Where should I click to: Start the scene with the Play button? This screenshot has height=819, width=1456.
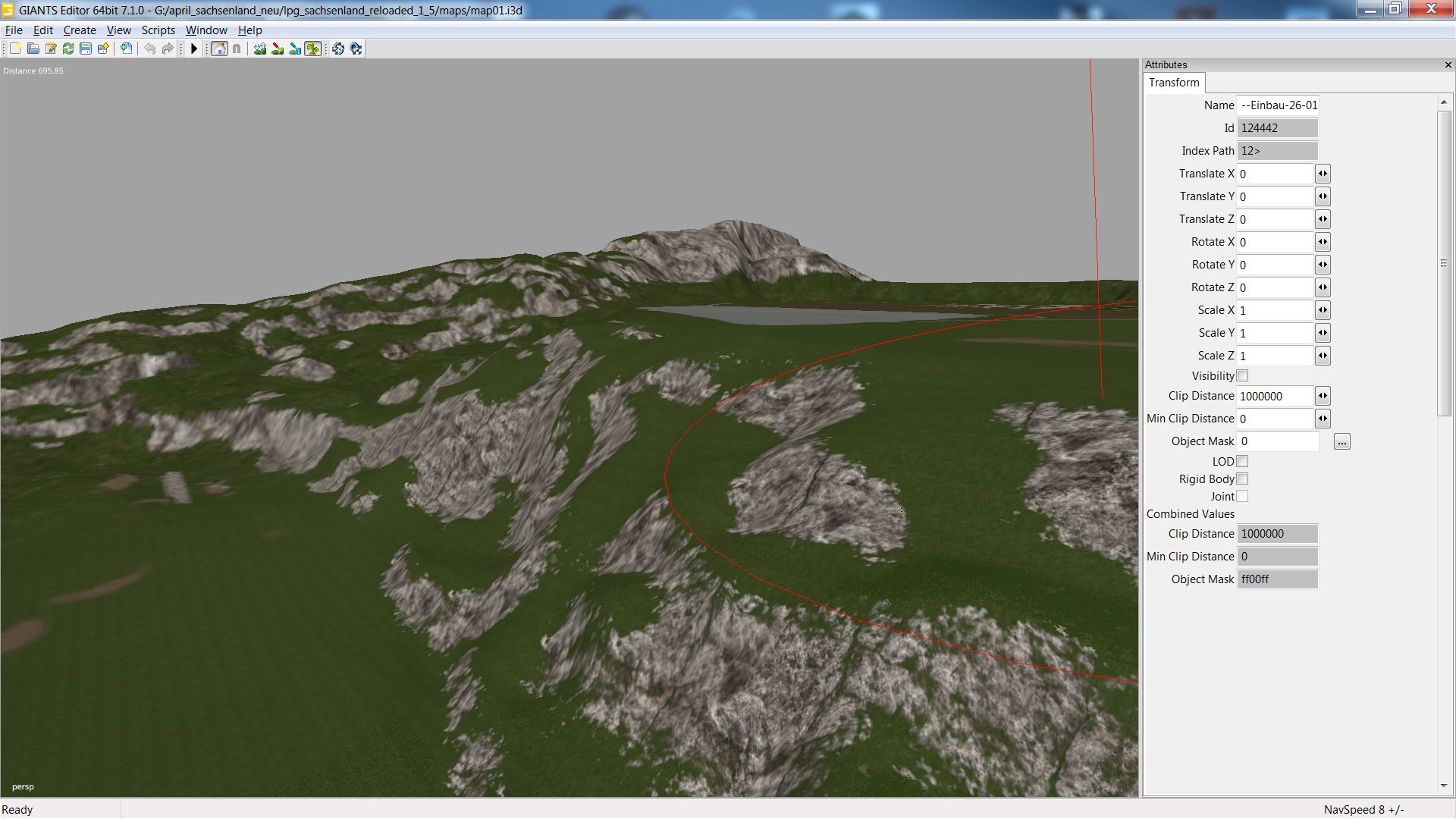[x=194, y=49]
